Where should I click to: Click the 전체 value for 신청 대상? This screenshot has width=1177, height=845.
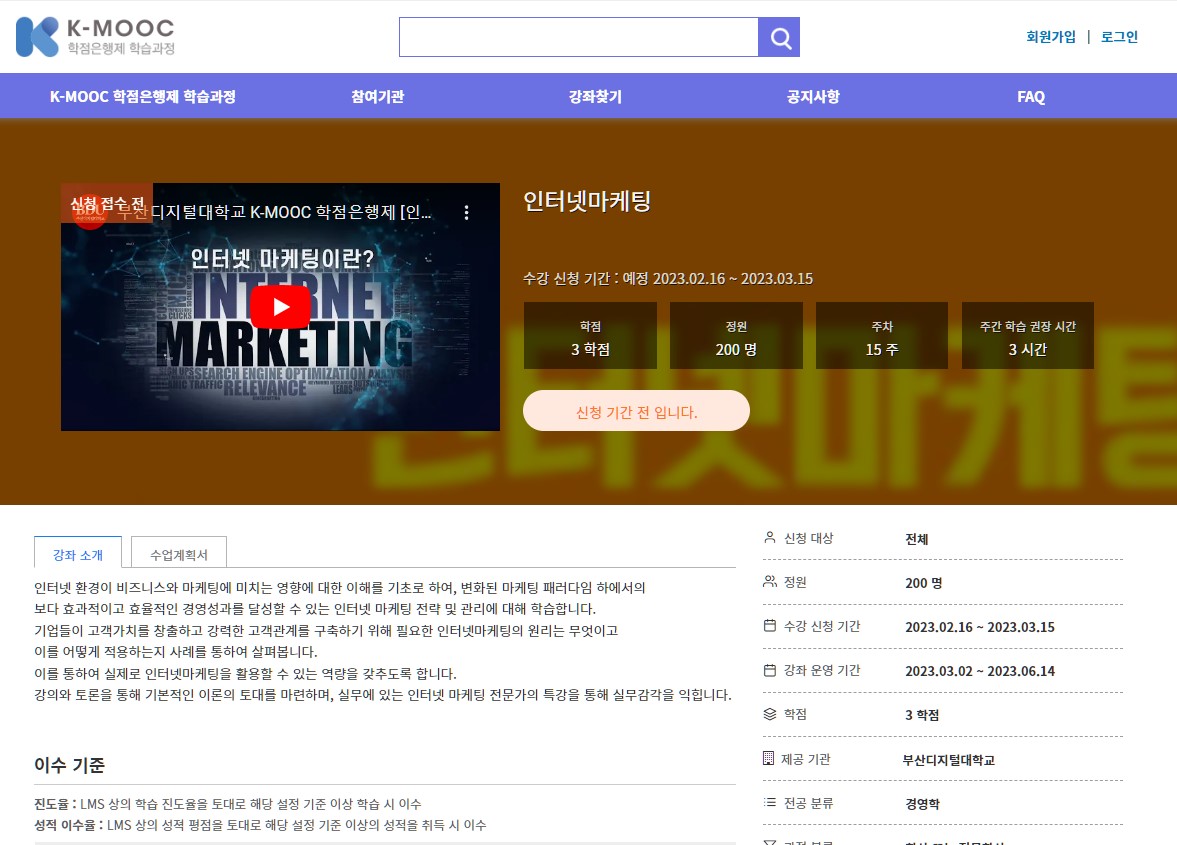click(917, 539)
